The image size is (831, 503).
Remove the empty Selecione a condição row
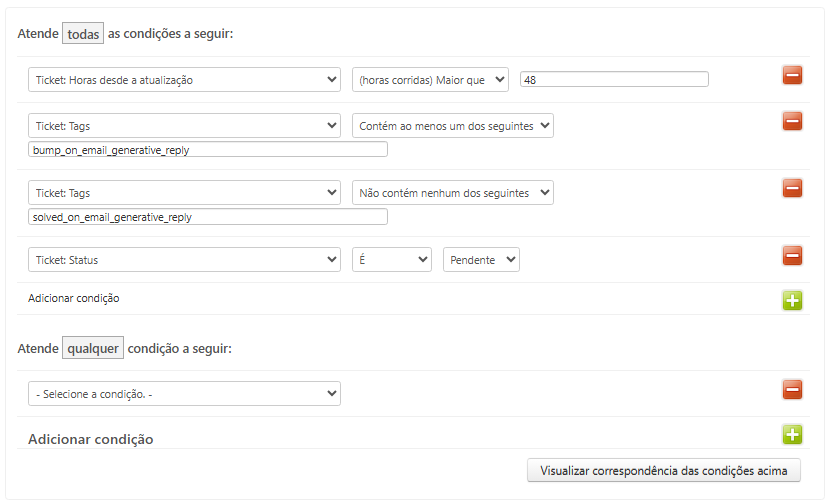click(x=792, y=390)
